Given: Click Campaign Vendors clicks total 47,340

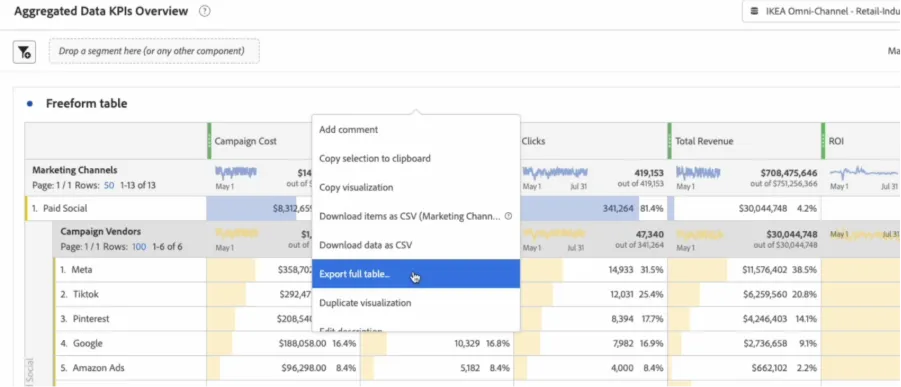Looking at the screenshot, I should (649, 234).
